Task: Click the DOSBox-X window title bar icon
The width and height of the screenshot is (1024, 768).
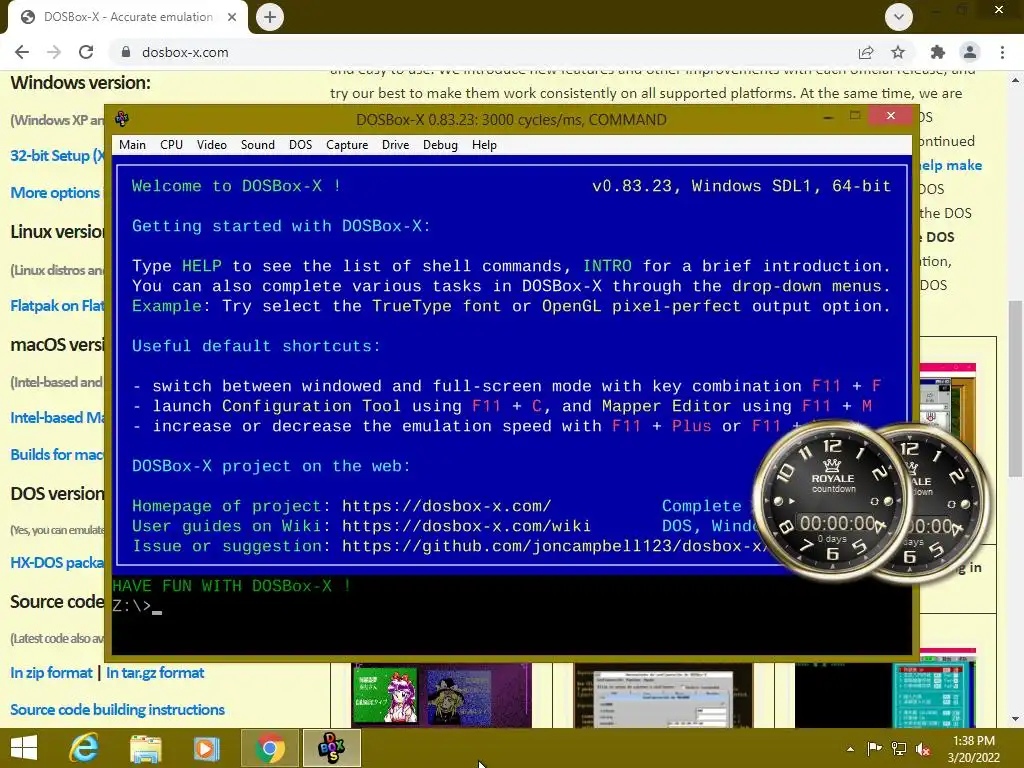Action: click(122, 119)
